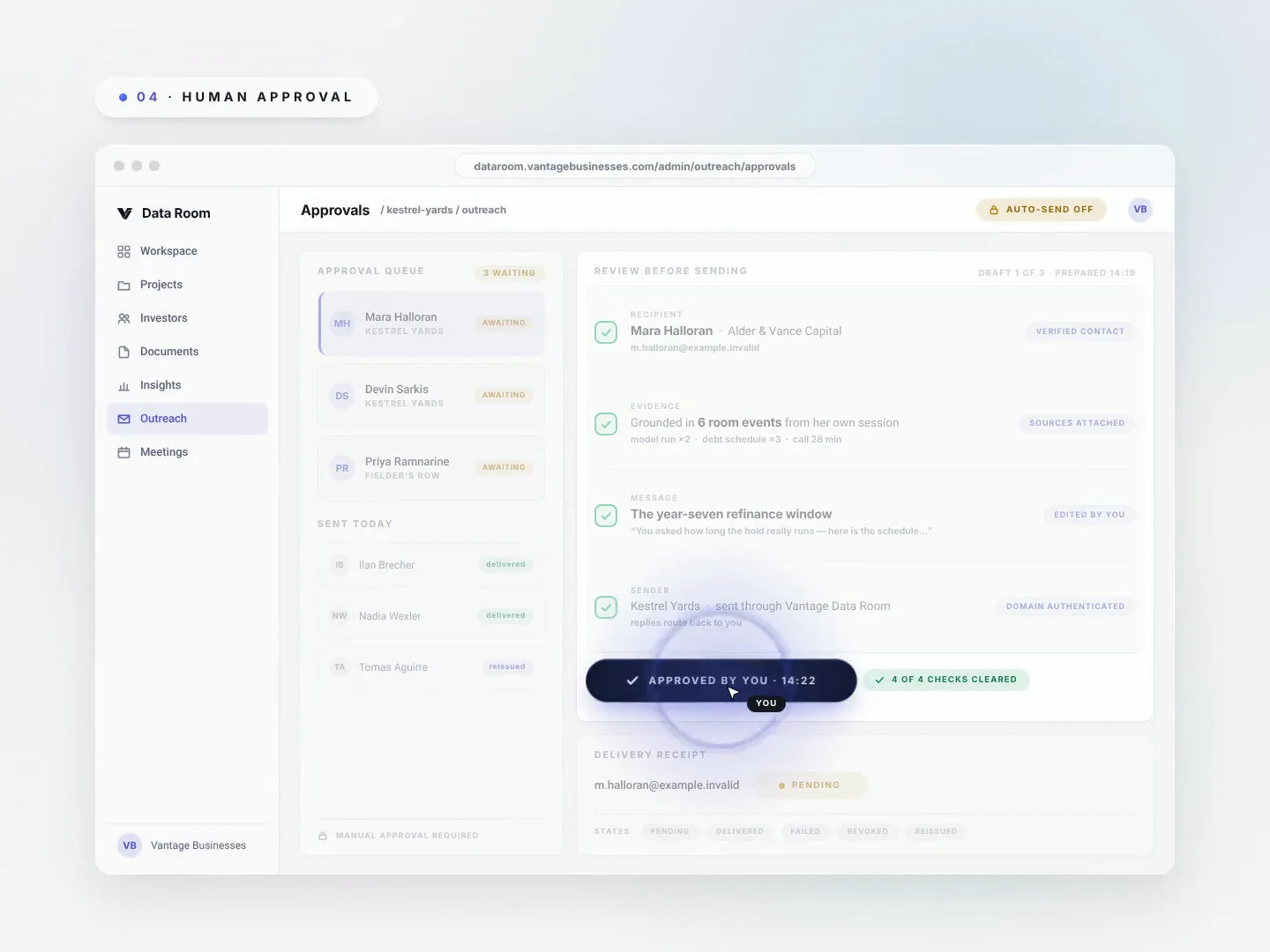This screenshot has height=952, width=1270.
Task: Click the address bar URL
Action: [635, 166]
